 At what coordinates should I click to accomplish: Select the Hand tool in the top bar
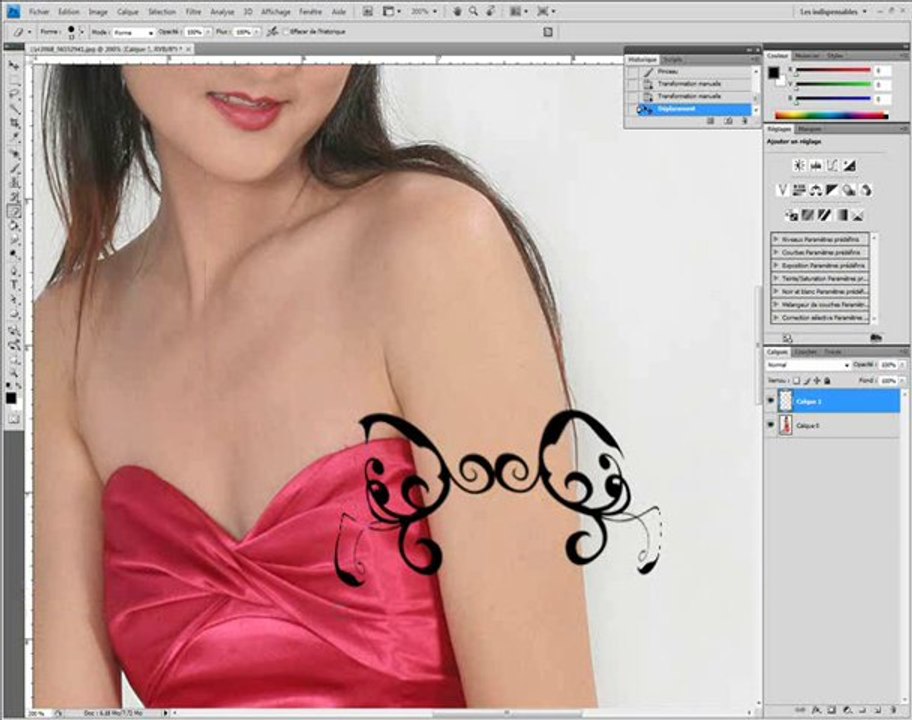coord(457,11)
